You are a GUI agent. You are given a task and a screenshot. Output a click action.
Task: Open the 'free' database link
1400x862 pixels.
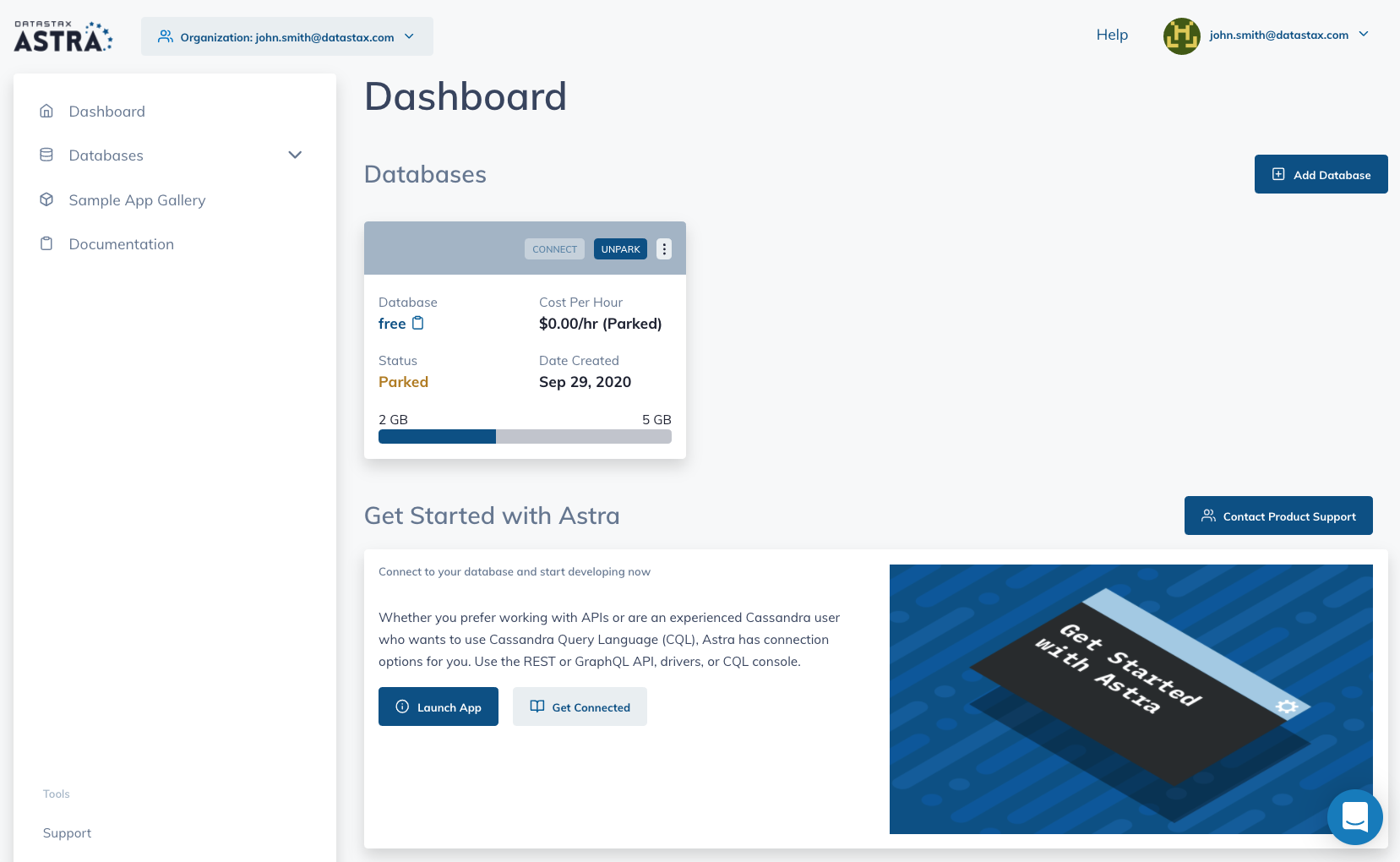392,324
